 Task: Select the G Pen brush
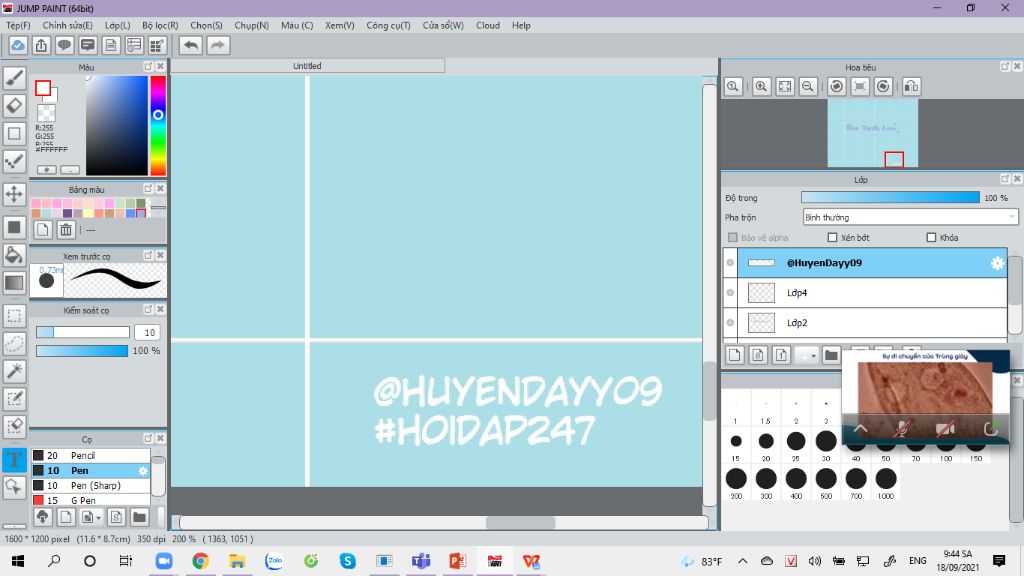[x=91, y=500]
